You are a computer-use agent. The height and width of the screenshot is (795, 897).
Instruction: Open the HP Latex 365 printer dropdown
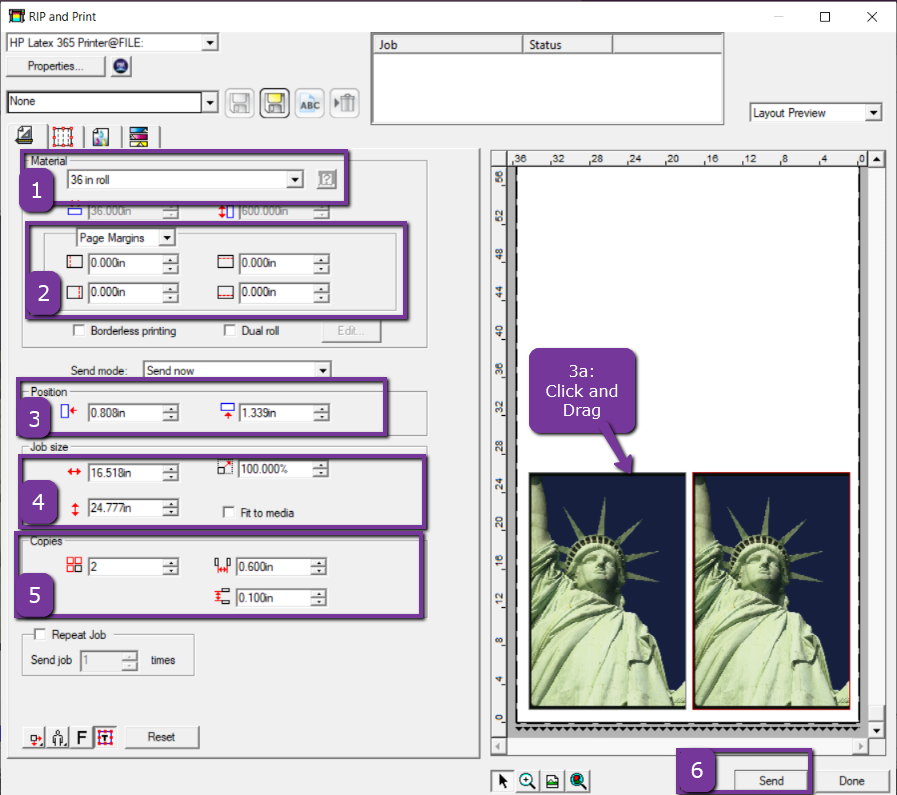point(209,42)
